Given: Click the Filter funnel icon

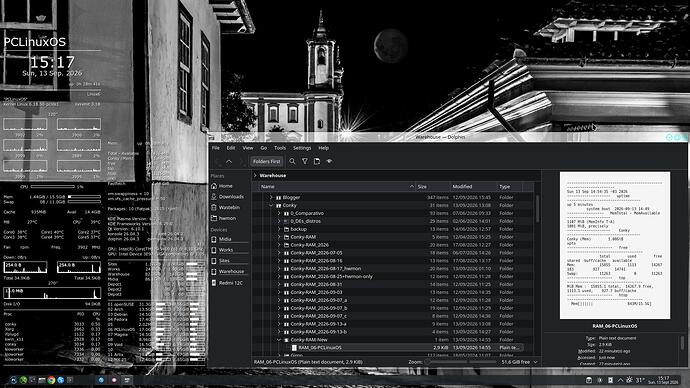Looking at the screenshot, I should point(305,161).
